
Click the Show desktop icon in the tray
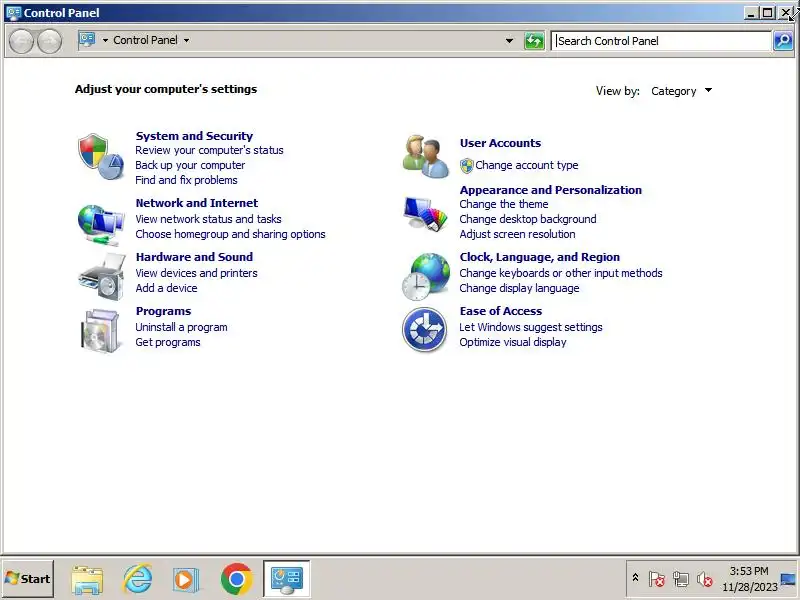788,579
